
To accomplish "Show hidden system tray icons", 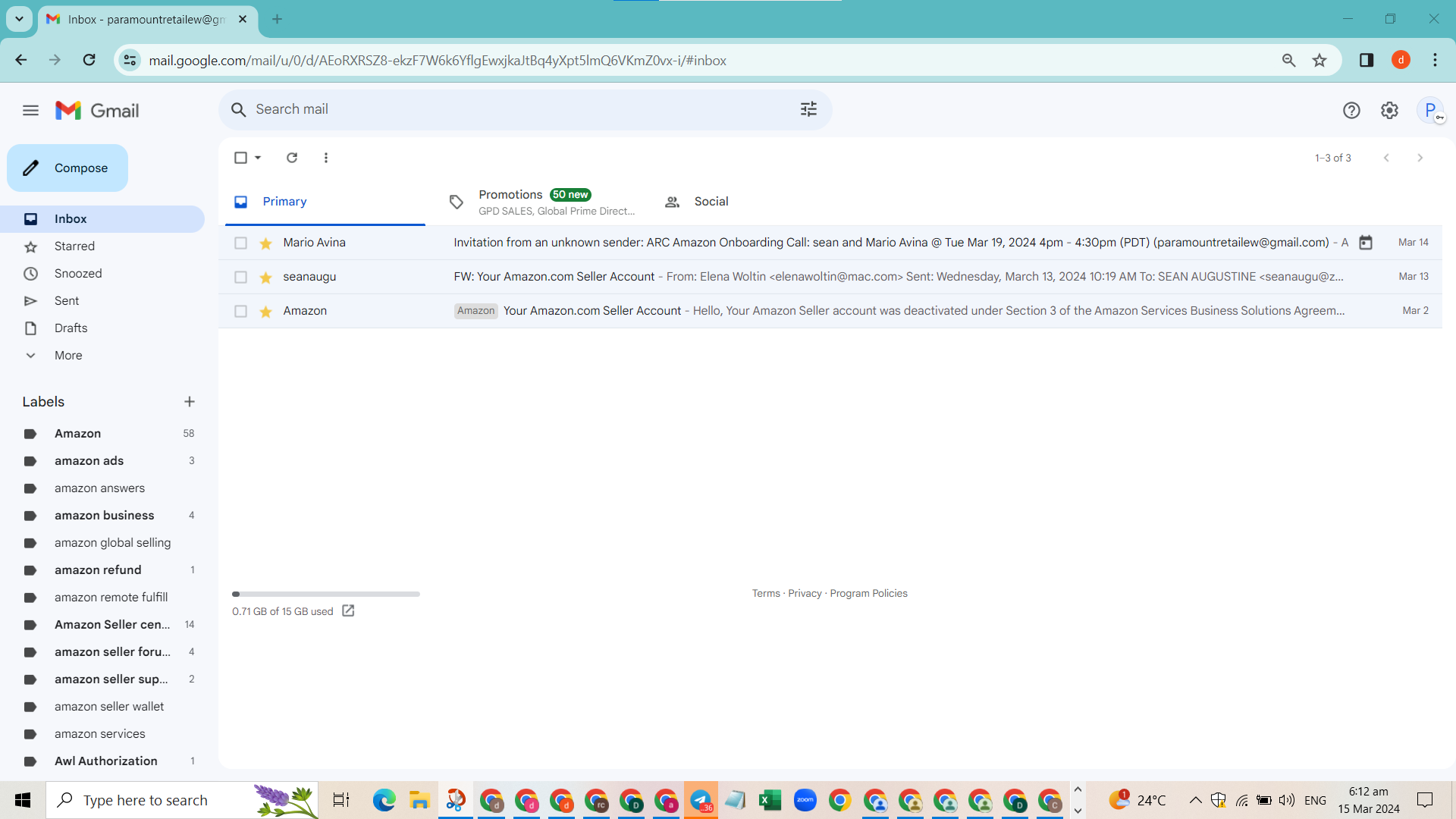I will [x=1195, y=800].
